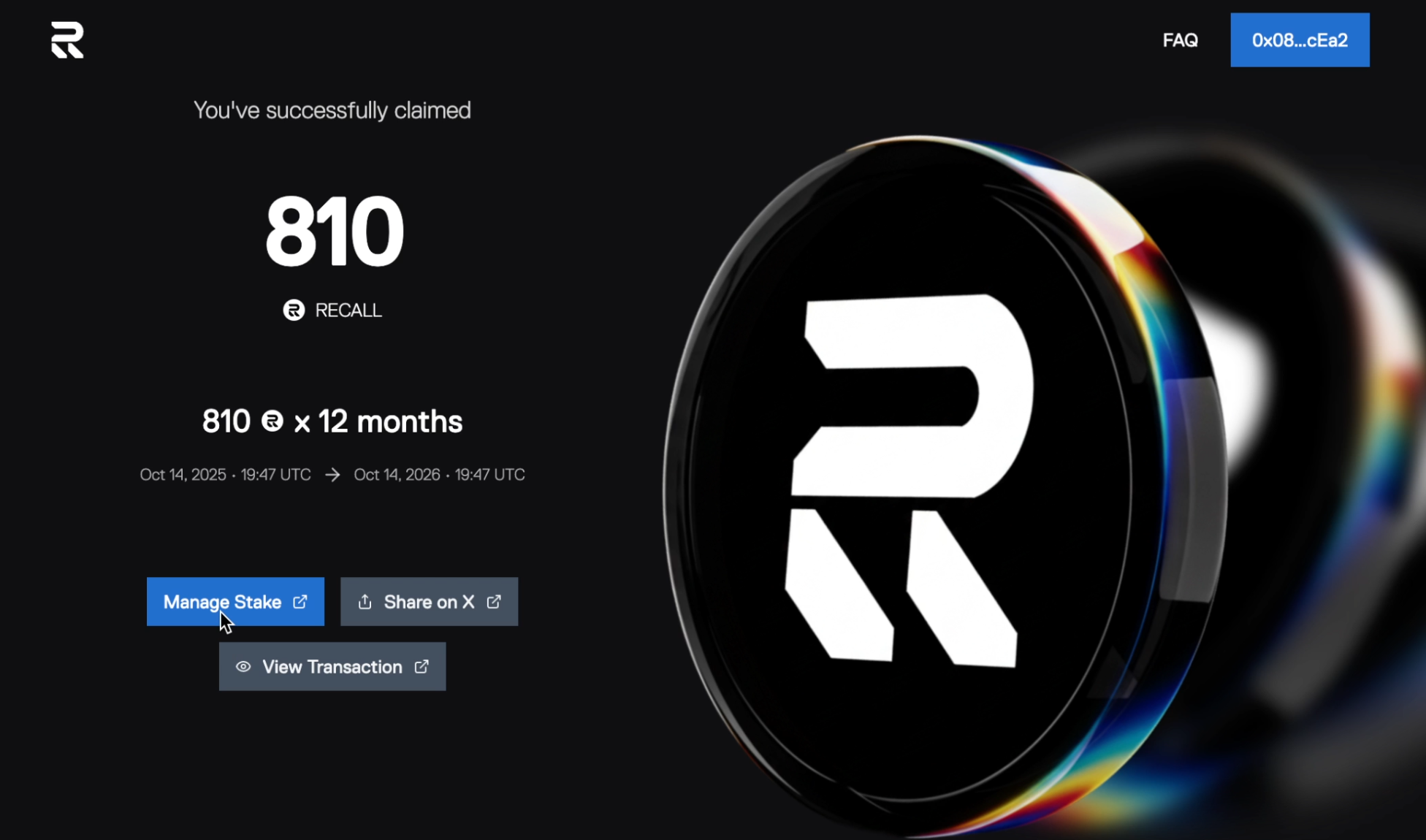Click the token symbol beside 12 months
This screenshot has height=840, width=1426.
point(272,421)
